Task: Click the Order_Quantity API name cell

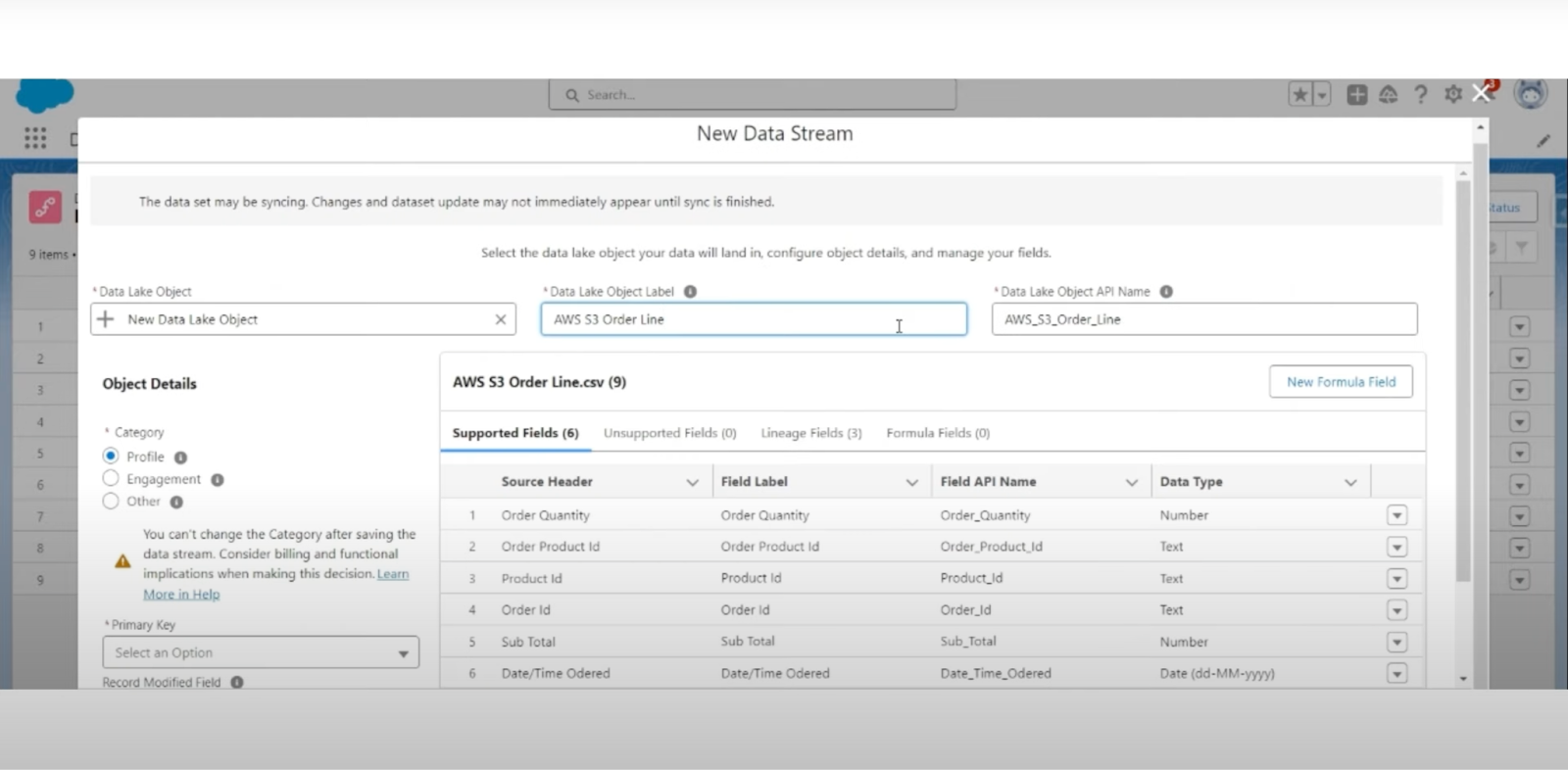Action: tap(985, 515)
